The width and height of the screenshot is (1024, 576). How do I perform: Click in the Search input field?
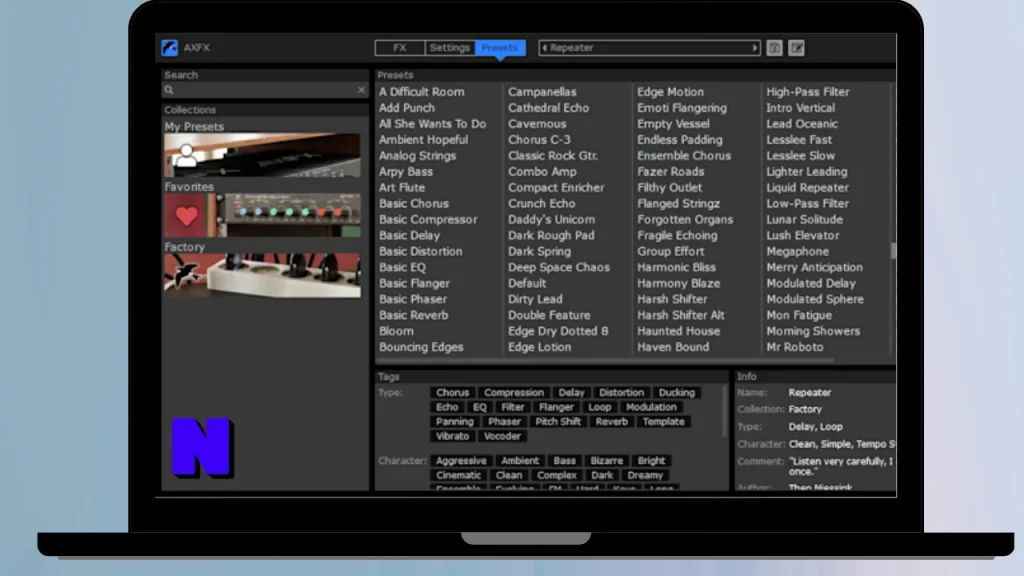(x=264, y=90)
